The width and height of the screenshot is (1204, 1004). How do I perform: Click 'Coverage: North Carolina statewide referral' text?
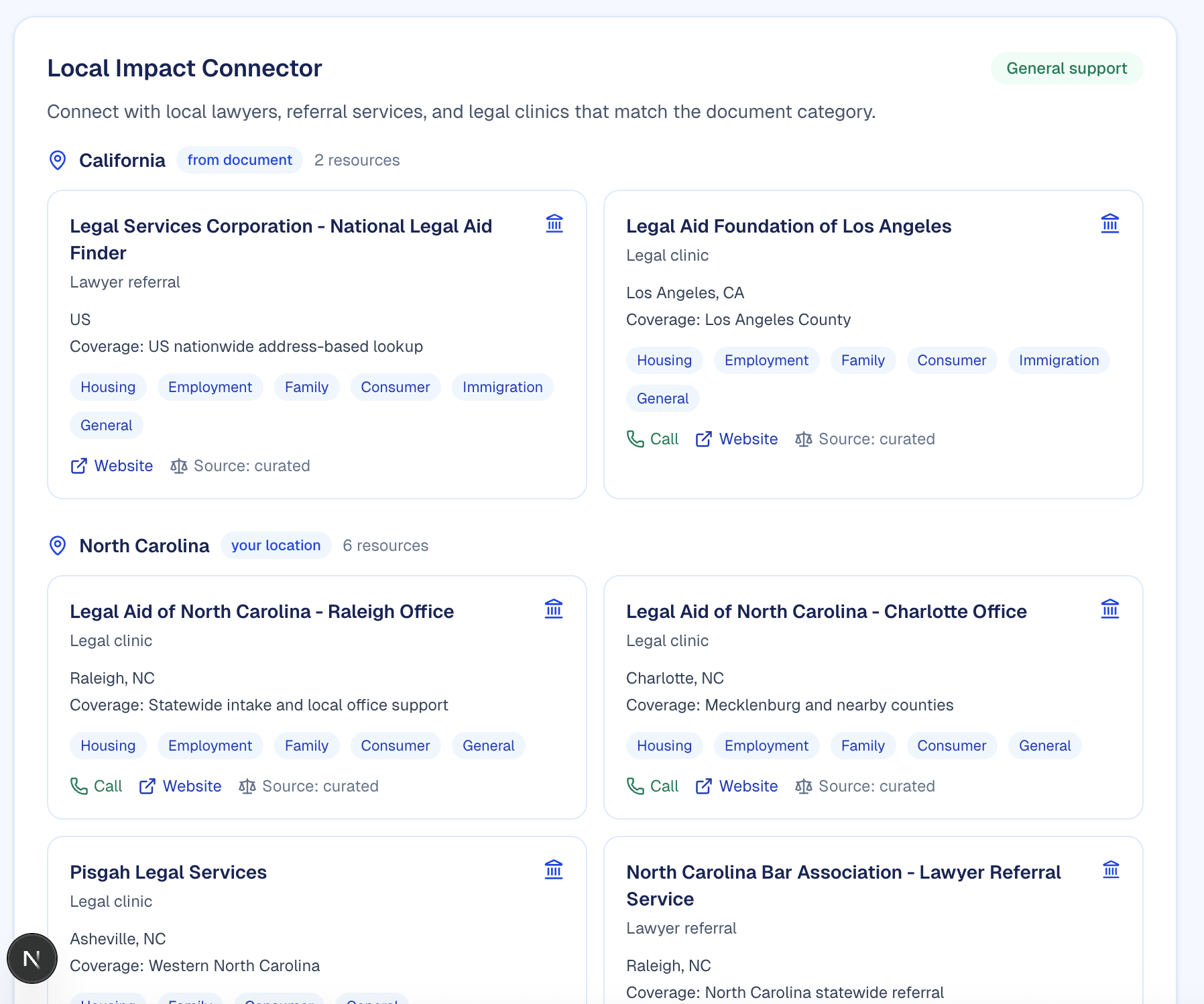tap(785, 993)
